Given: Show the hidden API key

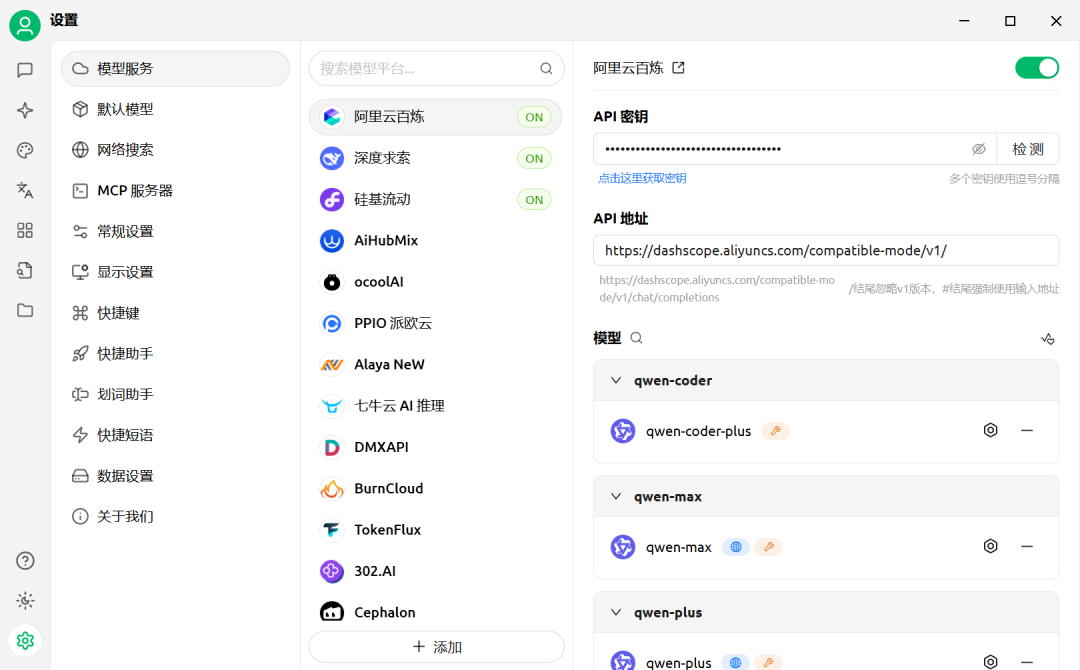Looking at the screenshot, I should pyautogui.click(x=979, y=149).
